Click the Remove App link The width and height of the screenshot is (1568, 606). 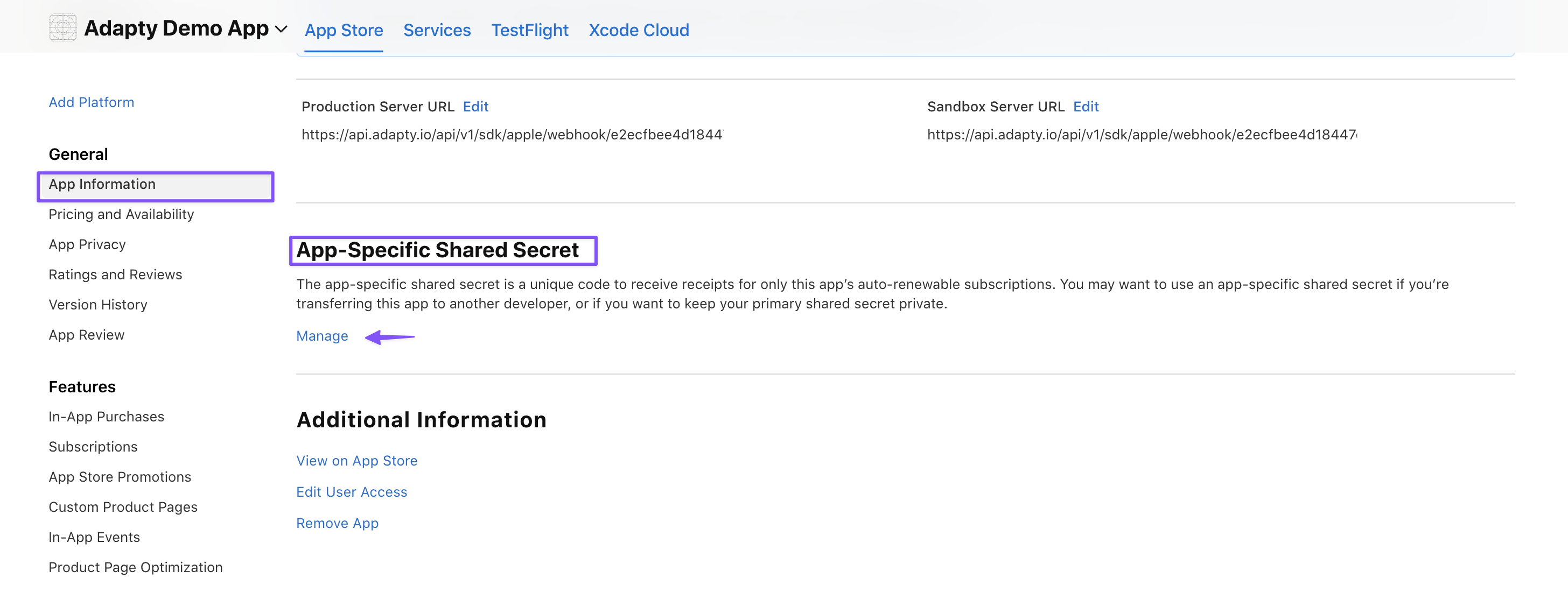337,523
